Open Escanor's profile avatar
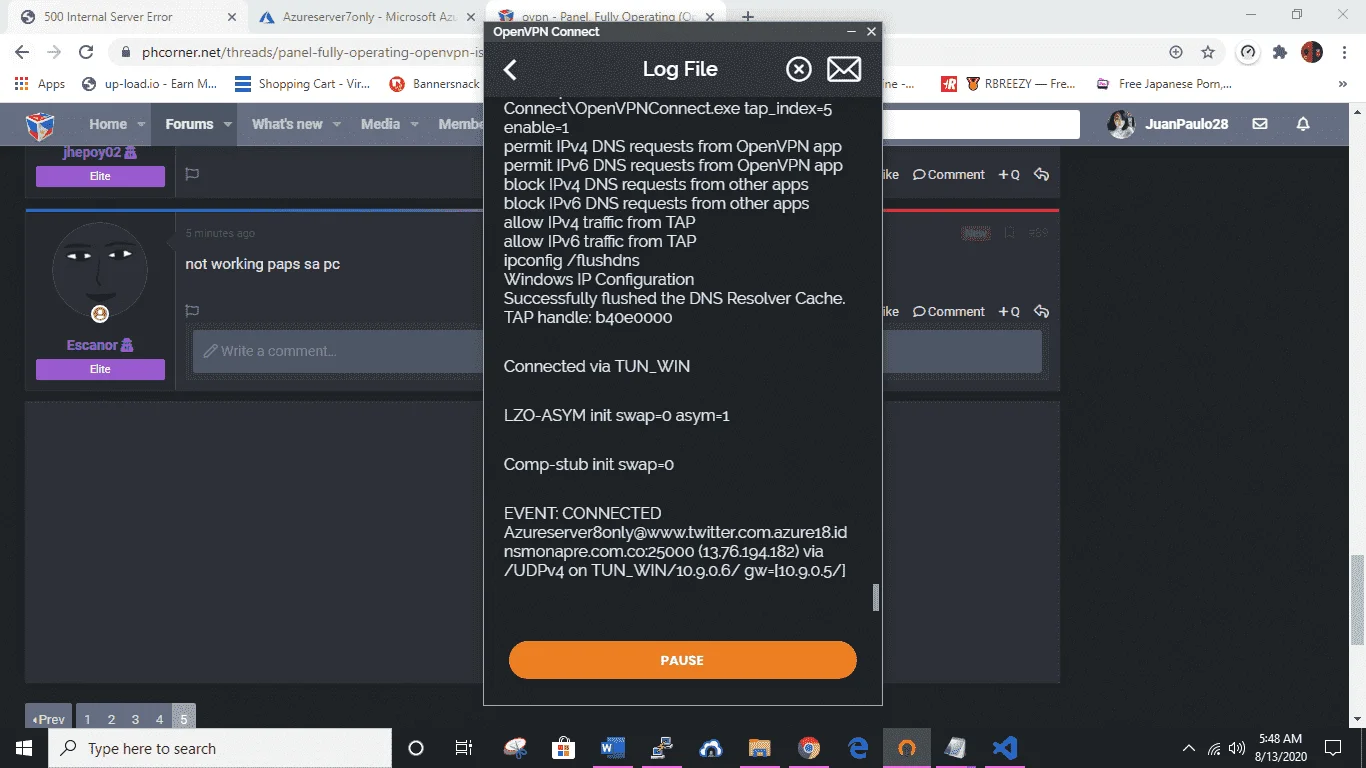The height and width of the screenshot is (768, 1366). [x=100, y=270]
